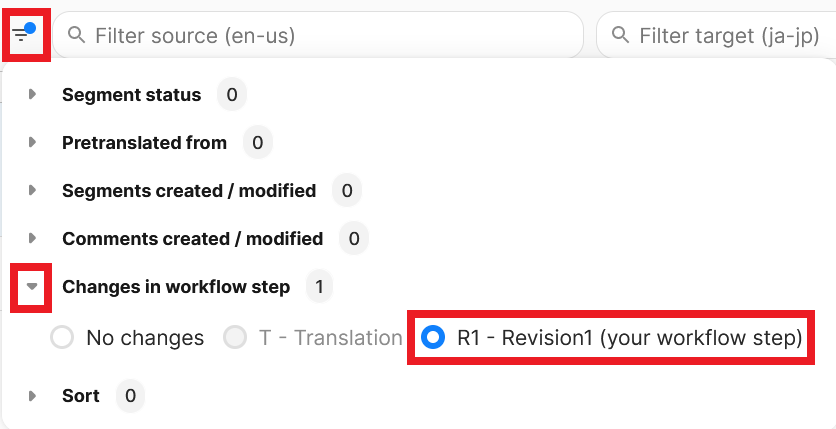Expand the Segment status section
This screenshot has height=429, width=836.
[33, 95]
